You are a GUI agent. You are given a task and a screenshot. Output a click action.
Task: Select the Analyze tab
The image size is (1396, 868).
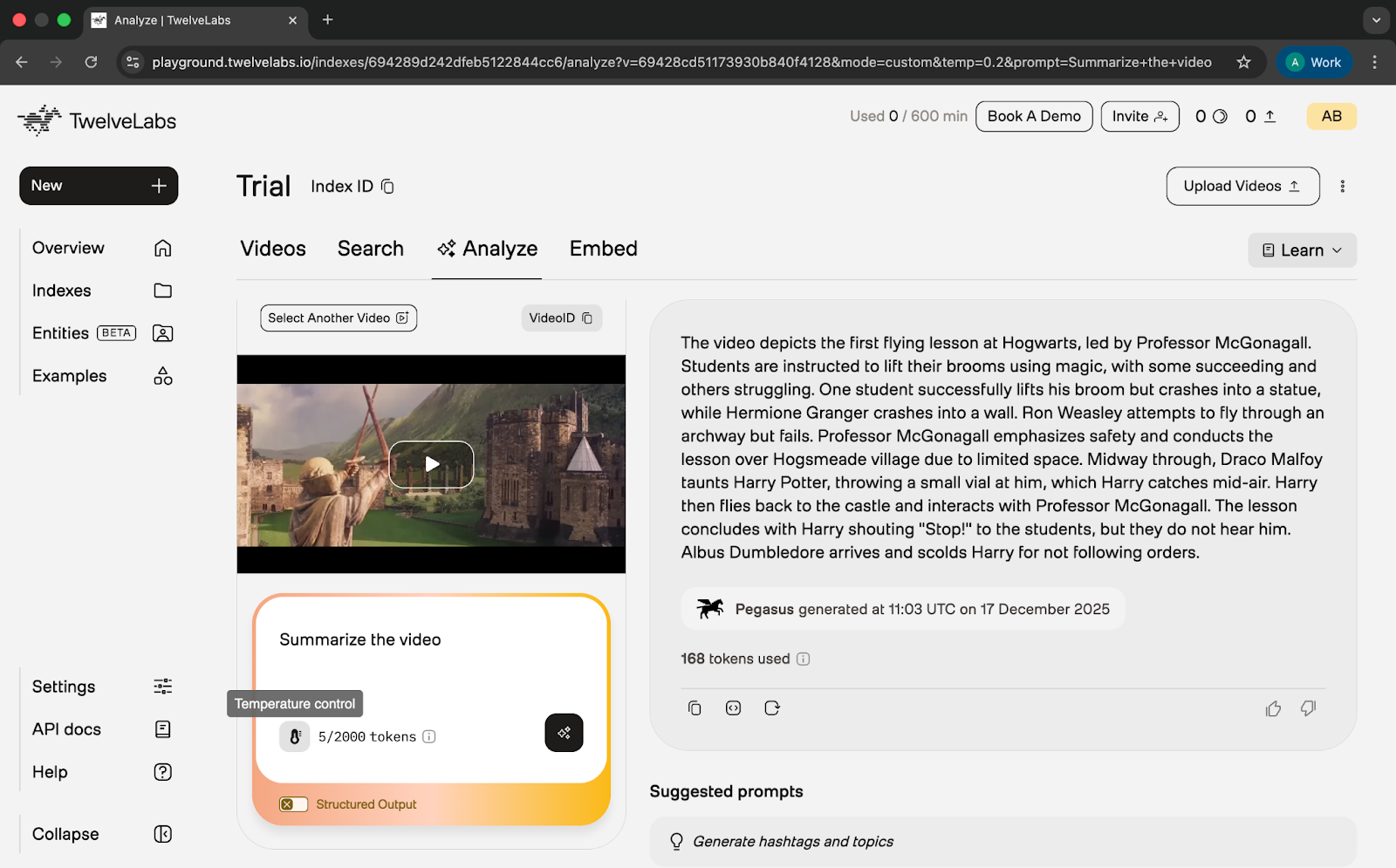(487, 249)
